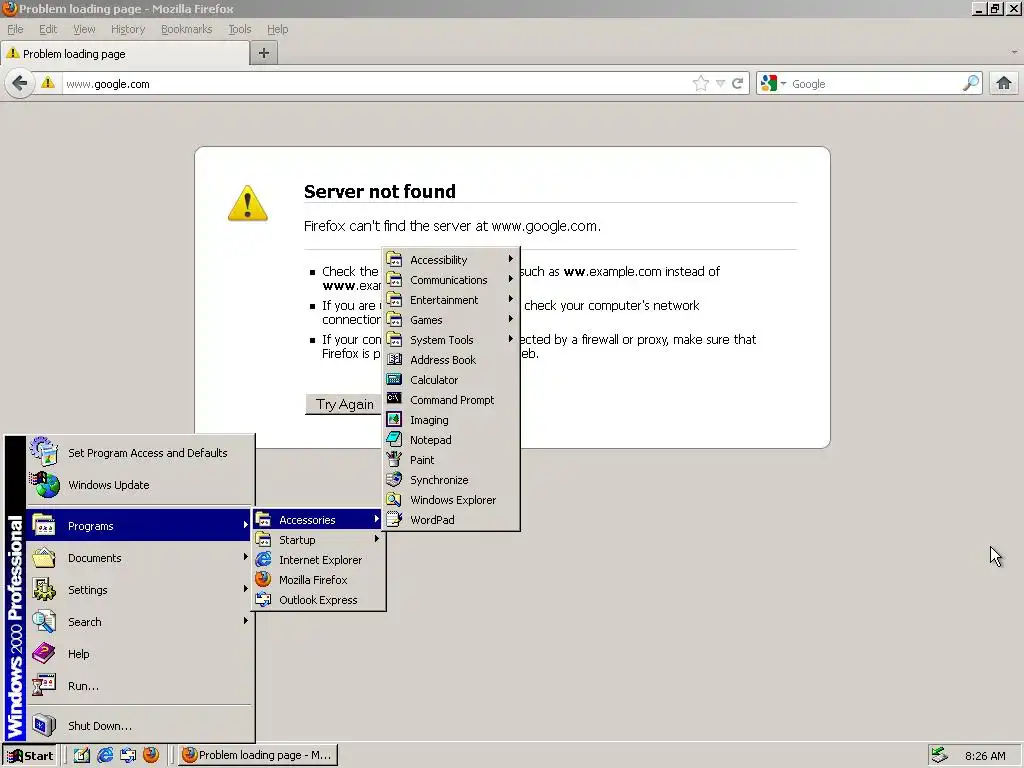The width and height of the screenshot is (1024, 768).
Task: Open the search engine selector dropdown
Action: [x=774, y=84]
